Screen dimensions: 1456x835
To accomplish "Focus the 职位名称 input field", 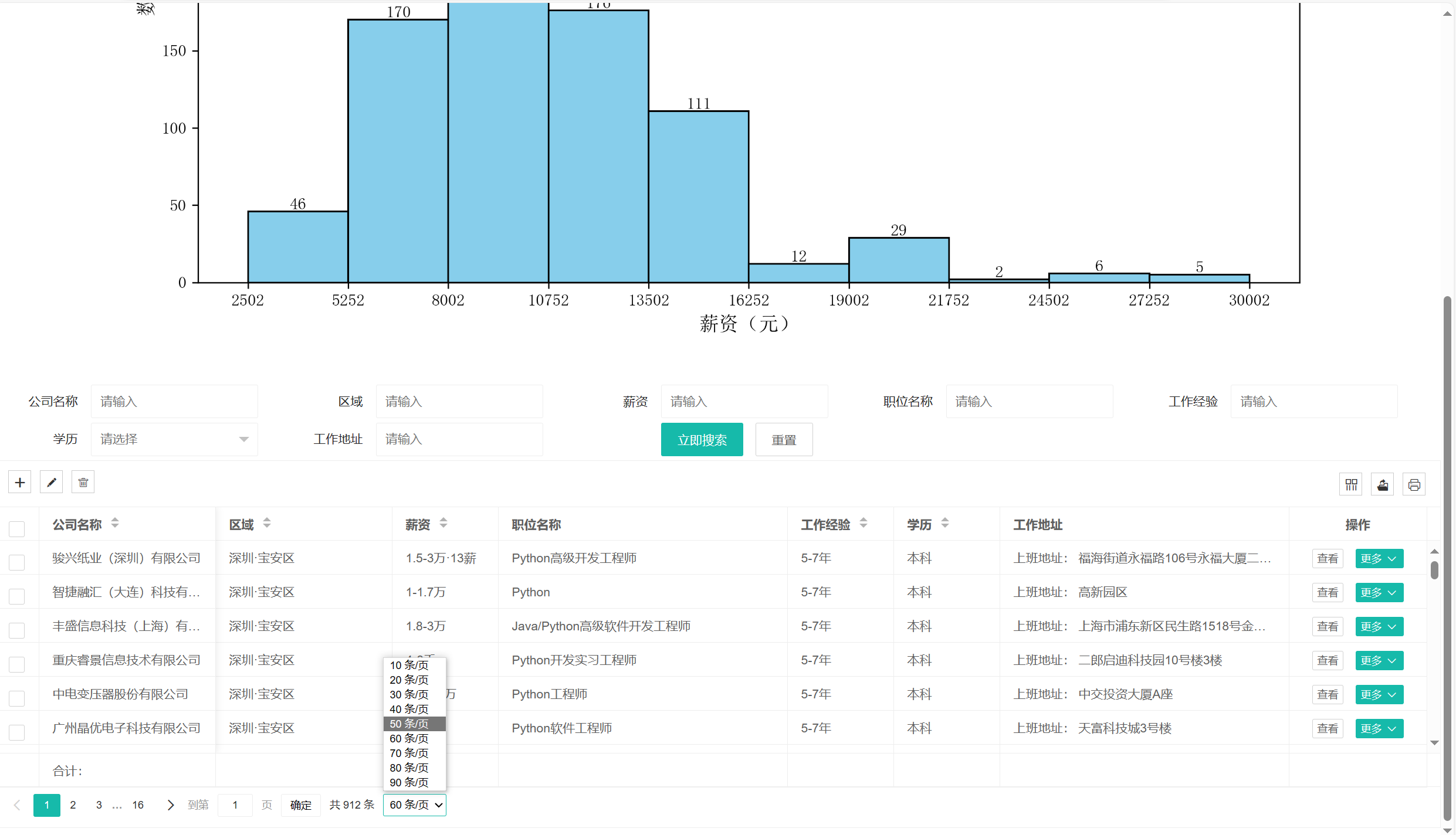I will [x=1030, y=402].
